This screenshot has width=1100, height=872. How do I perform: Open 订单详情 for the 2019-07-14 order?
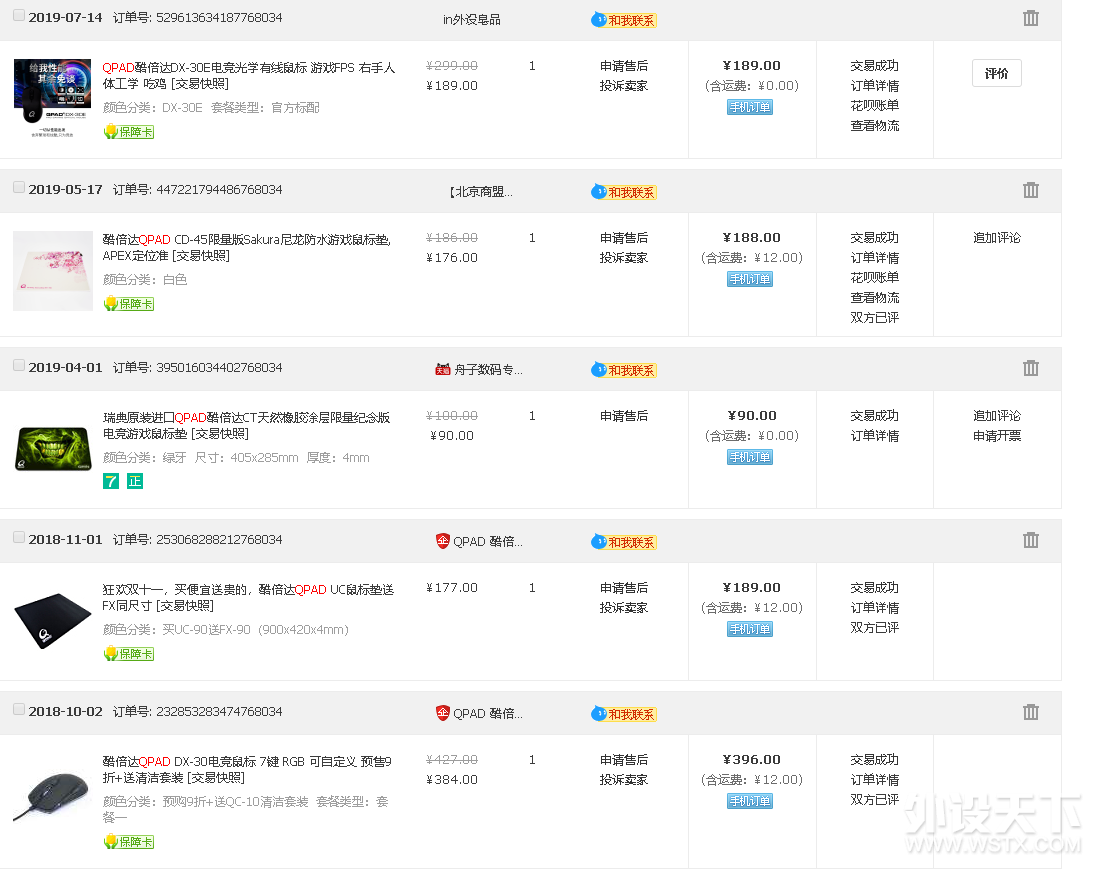coord(875,86)
